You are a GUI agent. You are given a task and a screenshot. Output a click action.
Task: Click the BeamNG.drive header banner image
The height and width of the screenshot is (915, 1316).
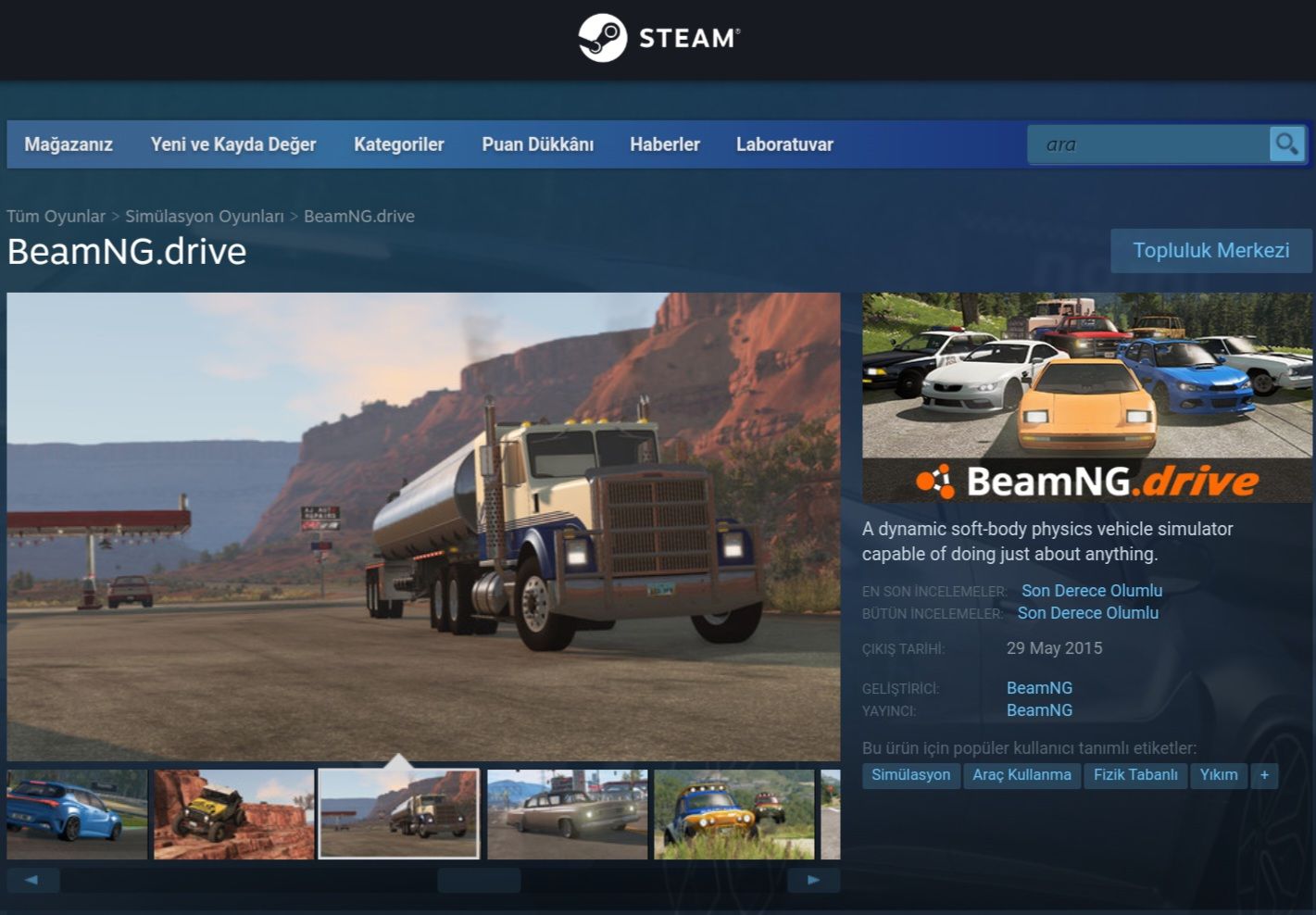1087,397
